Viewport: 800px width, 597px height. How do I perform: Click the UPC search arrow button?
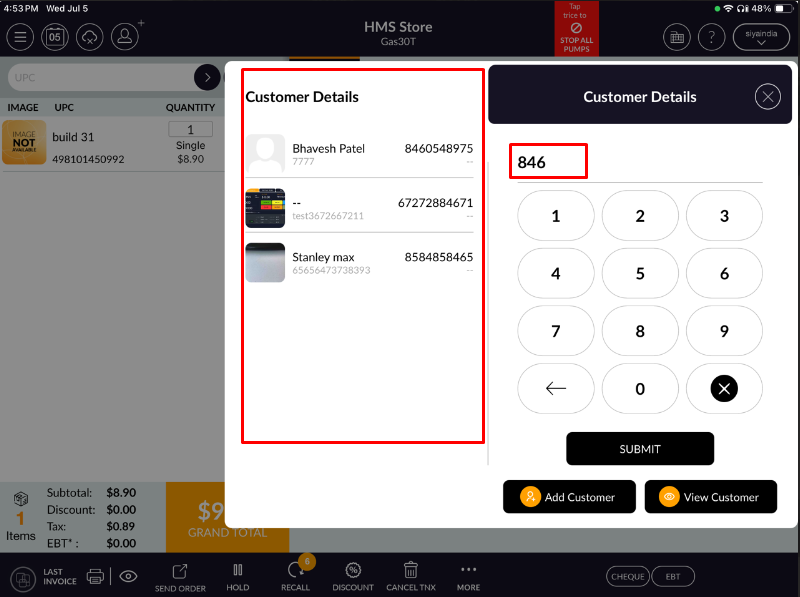(207, 77)
